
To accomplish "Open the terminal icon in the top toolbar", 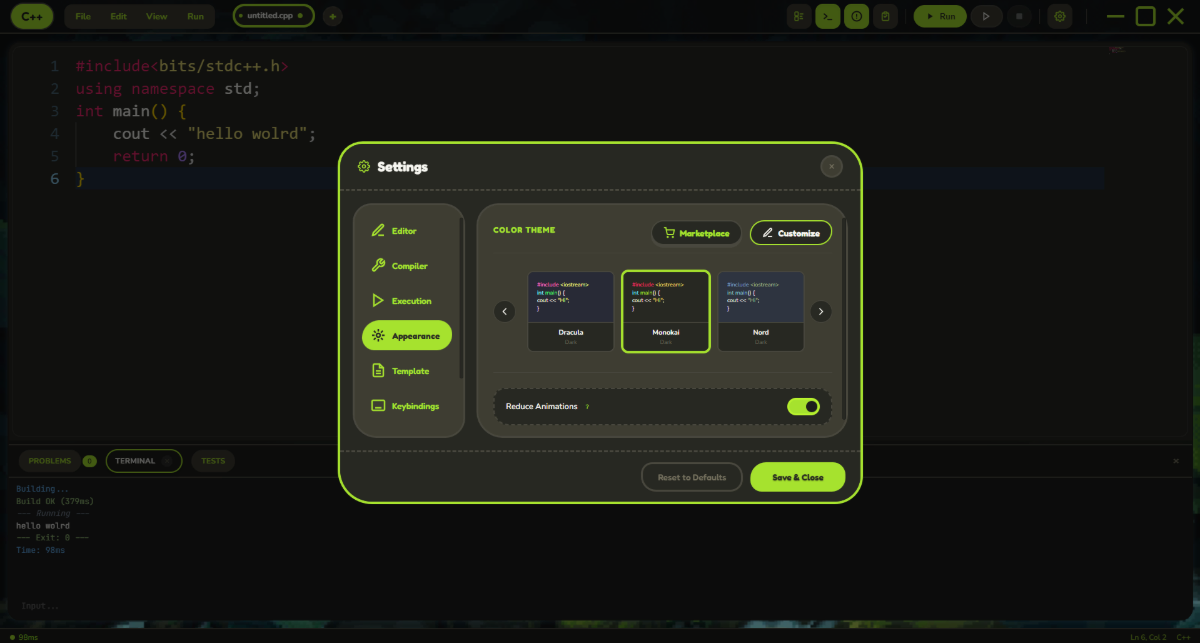I will click(x=827, y=16).
